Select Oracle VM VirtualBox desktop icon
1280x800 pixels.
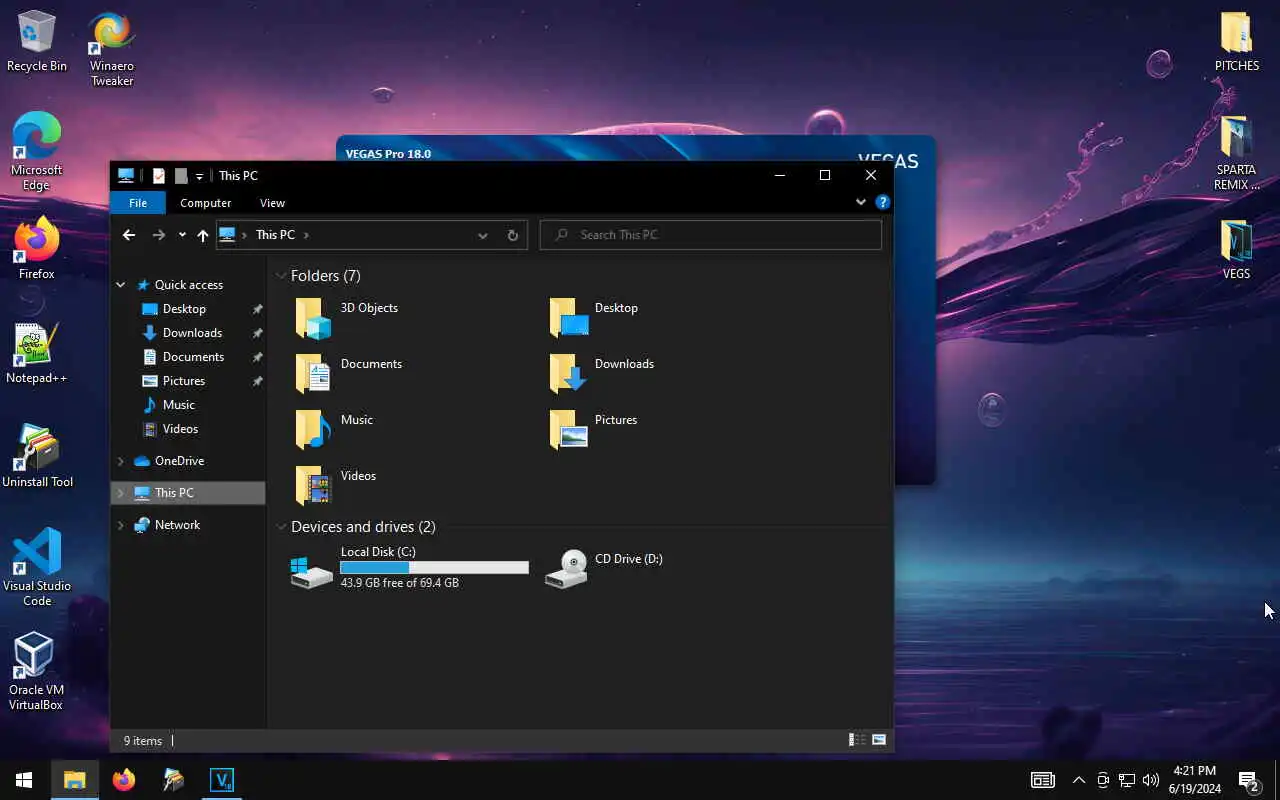click(x=36, y=671)
